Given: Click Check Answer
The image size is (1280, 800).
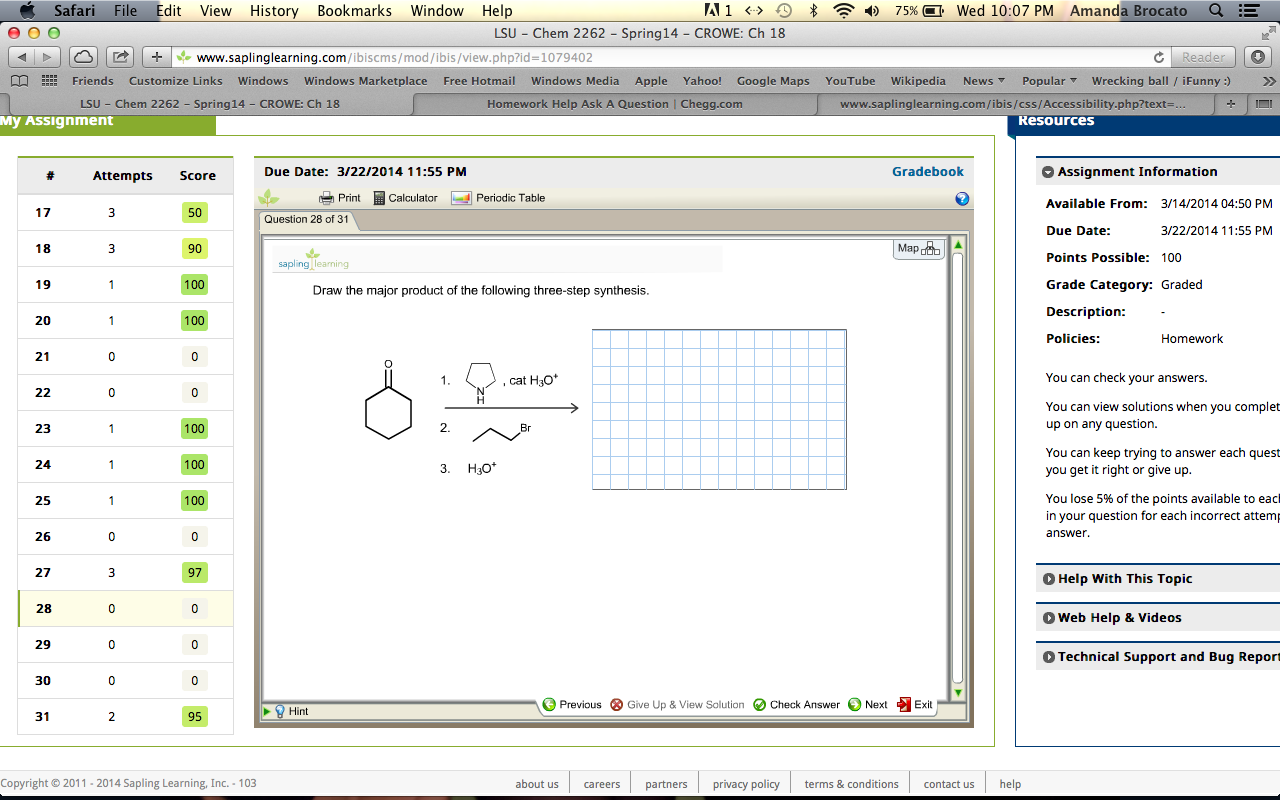Looking at the screenshot, I should [796, 705].
